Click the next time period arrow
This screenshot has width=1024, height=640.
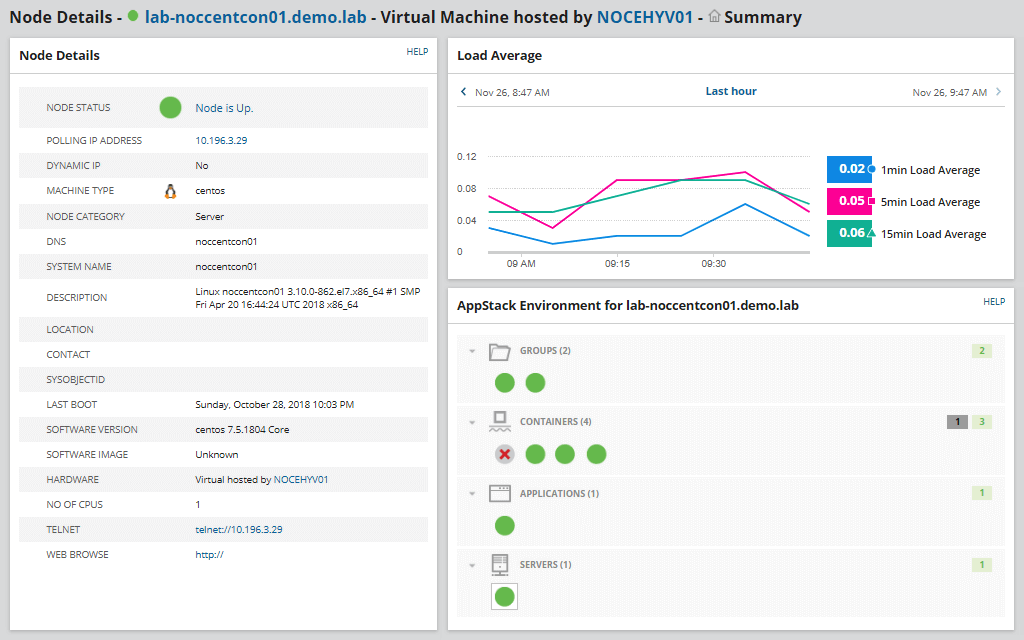pos(997,91)
